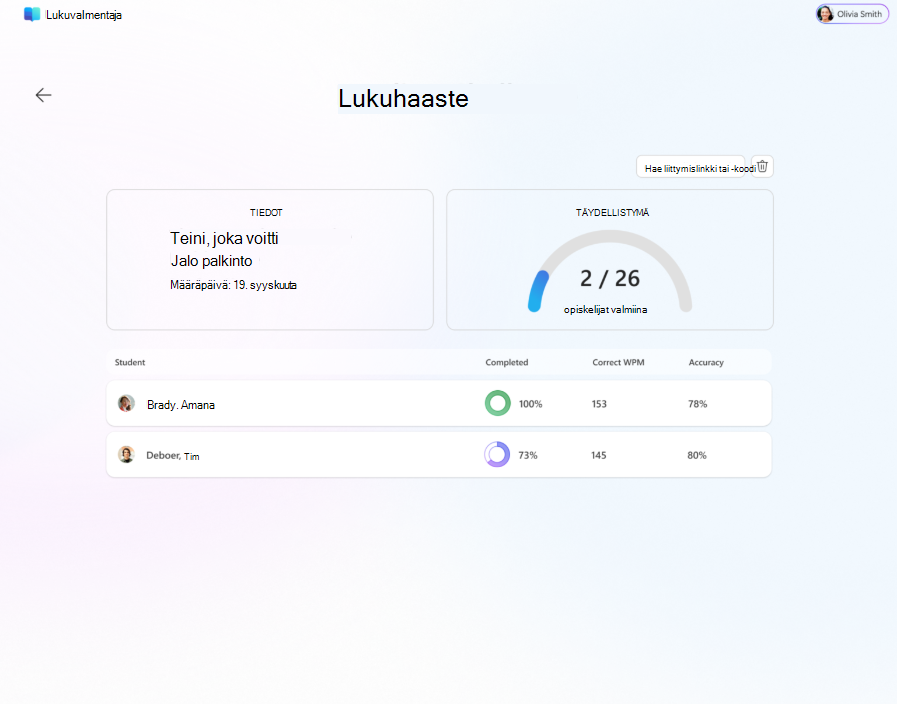Open the Deboer, Tim student row
The height and width of the screenshot is (704, 897).
coord(439,455)
